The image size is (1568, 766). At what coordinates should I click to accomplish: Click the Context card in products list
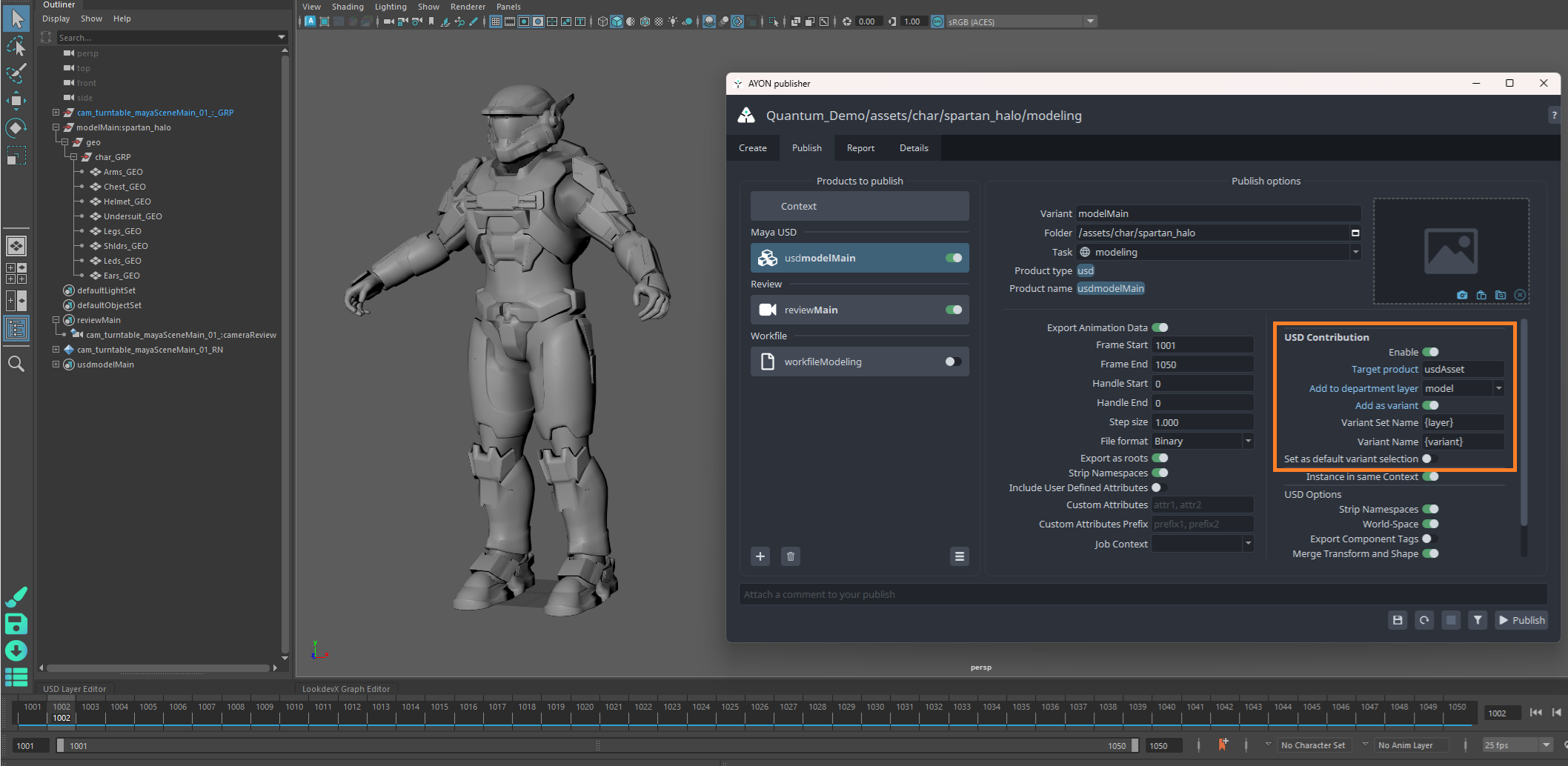(859, 206)
